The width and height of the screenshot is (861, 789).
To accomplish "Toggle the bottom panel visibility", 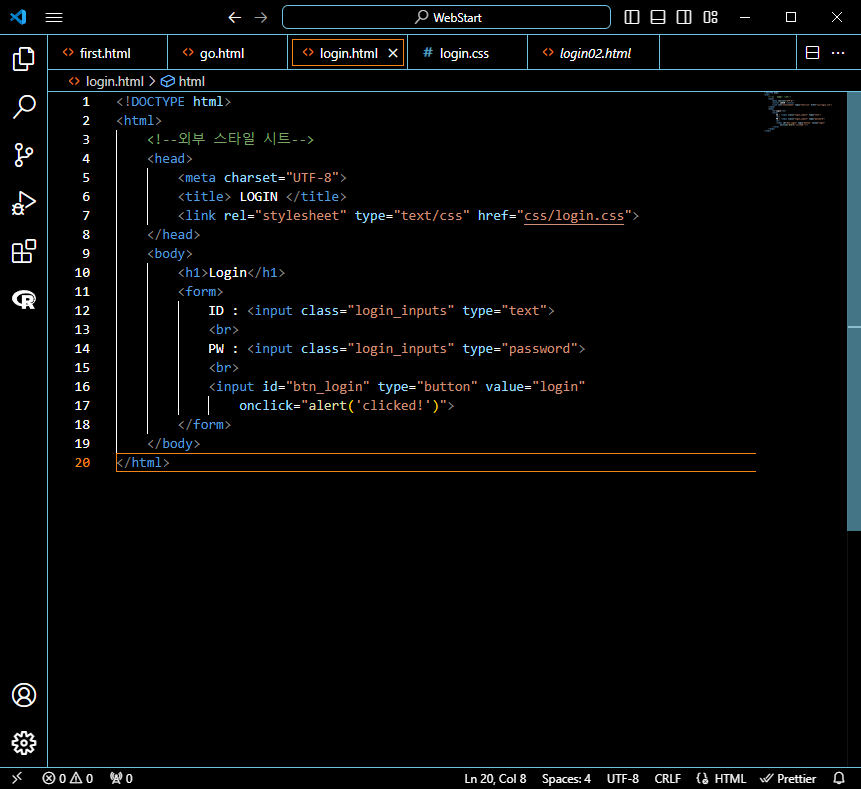I will (x=657, y=18).
